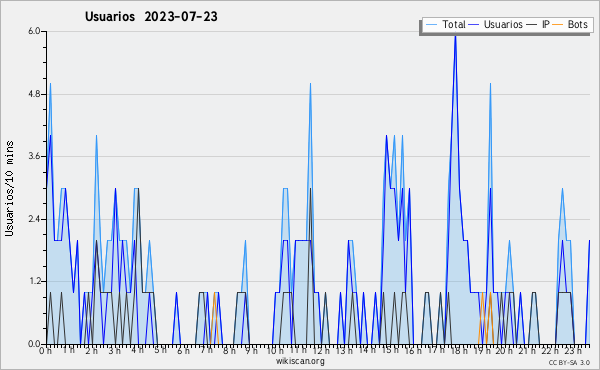600x370 pixels.
Task: Click the chart title Usuarios 2023-07-23
Action: point(151,17)
